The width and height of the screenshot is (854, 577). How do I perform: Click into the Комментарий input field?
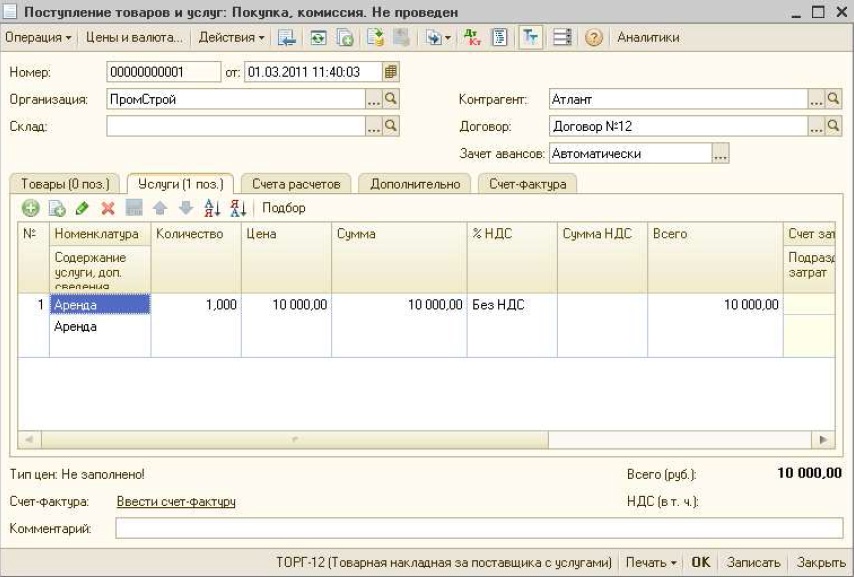478,528
